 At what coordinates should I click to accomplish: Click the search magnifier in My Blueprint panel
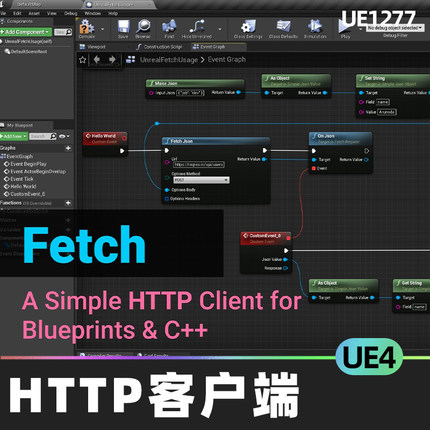tap(53, 136)
